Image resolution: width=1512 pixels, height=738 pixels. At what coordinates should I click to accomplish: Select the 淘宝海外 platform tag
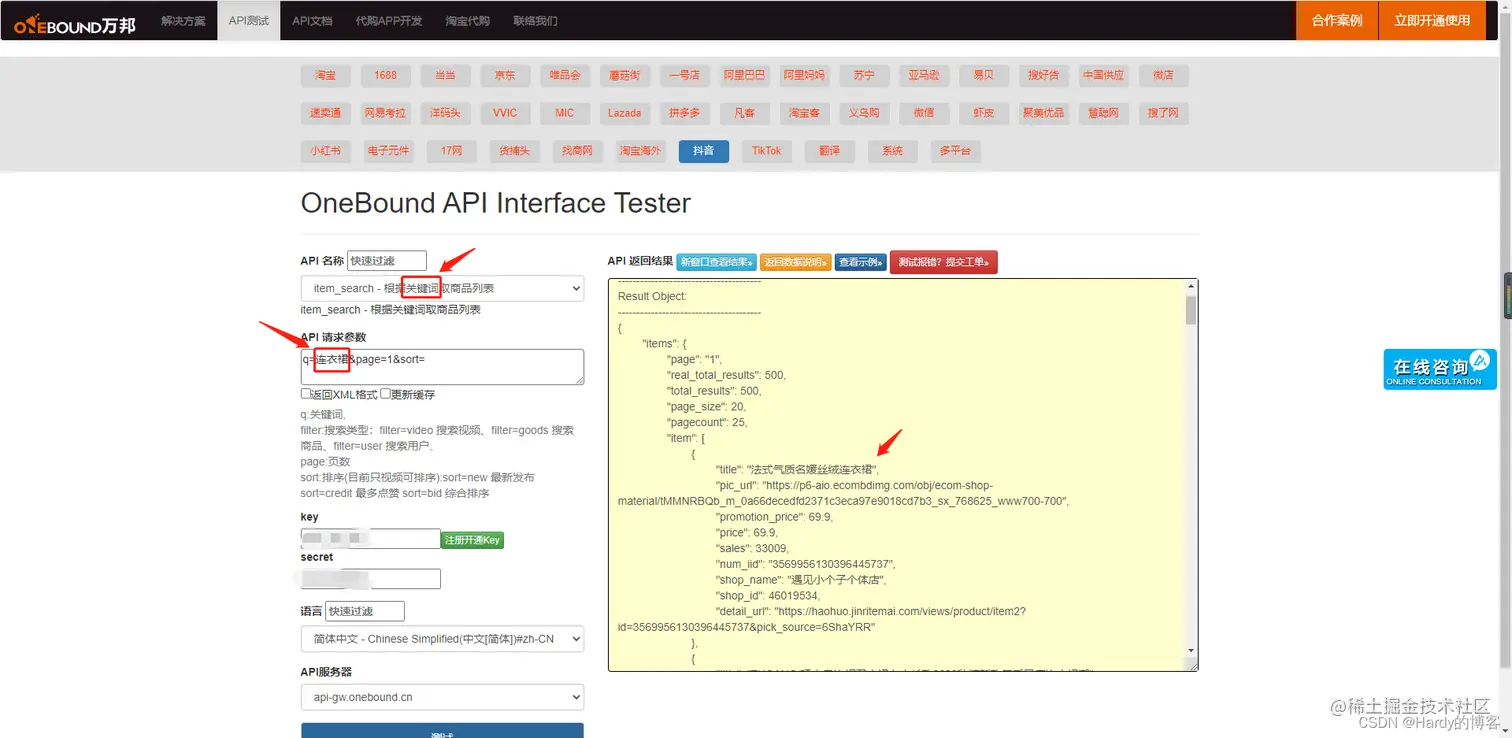(640, 151)
